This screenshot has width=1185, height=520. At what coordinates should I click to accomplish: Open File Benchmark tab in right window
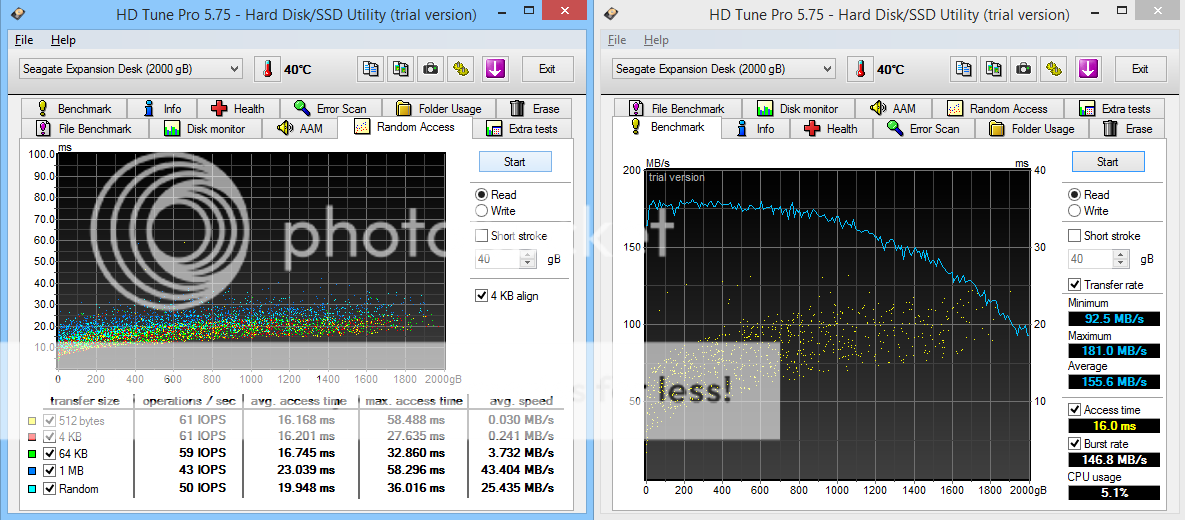pos(678,109)
